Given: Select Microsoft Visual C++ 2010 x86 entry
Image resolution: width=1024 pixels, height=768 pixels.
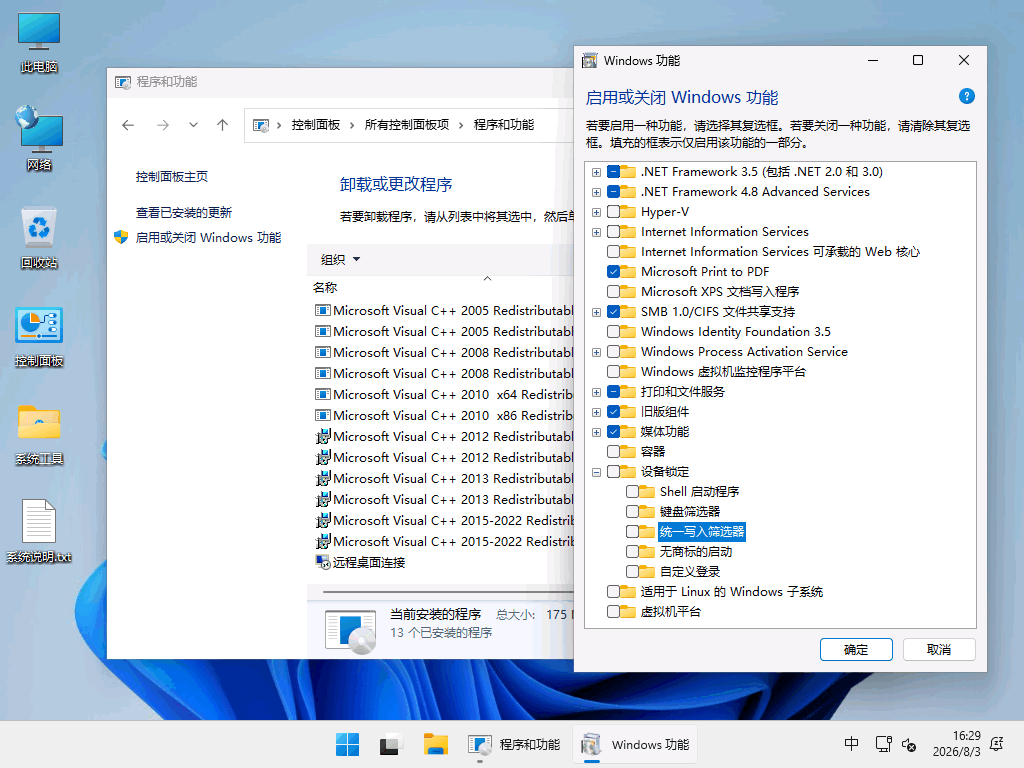Looking at the screenshot, I should point(443,415).
